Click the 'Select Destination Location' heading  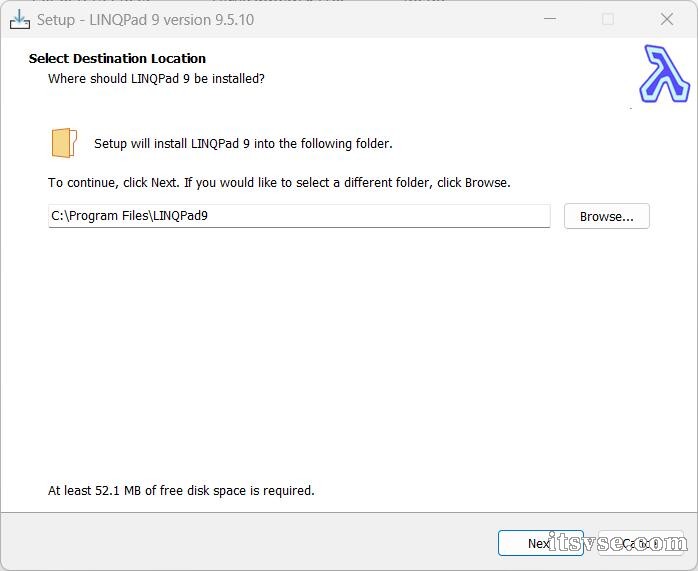click(x=117, y=58)
